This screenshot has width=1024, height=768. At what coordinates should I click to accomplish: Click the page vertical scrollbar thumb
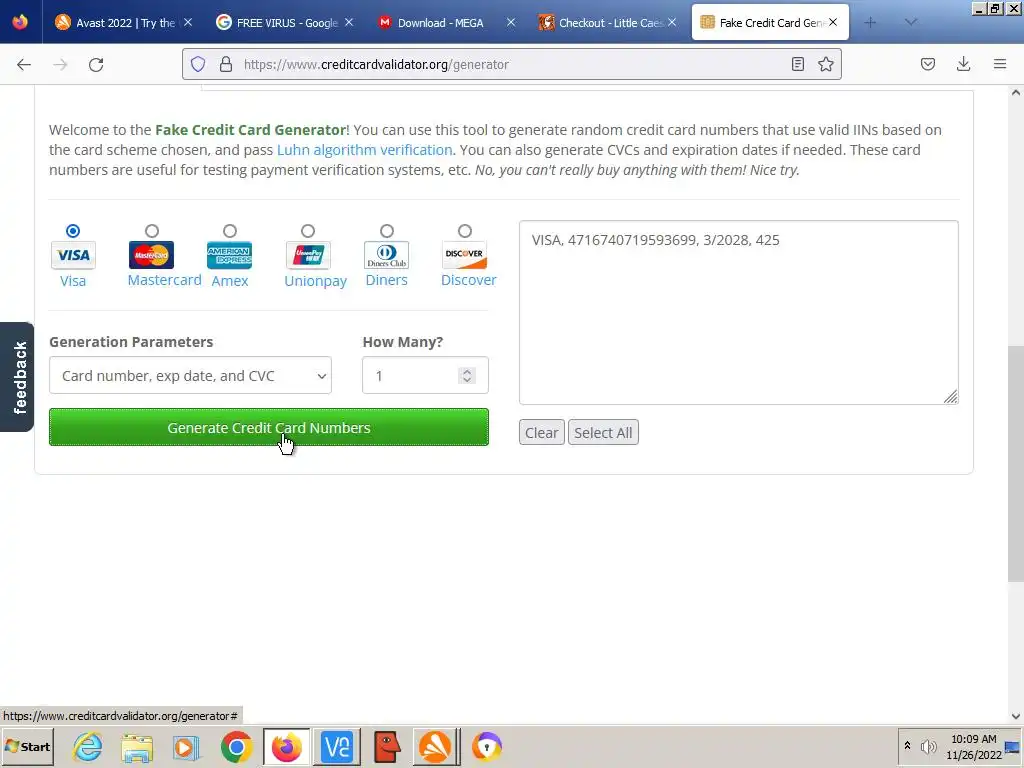coord(1016,464)
